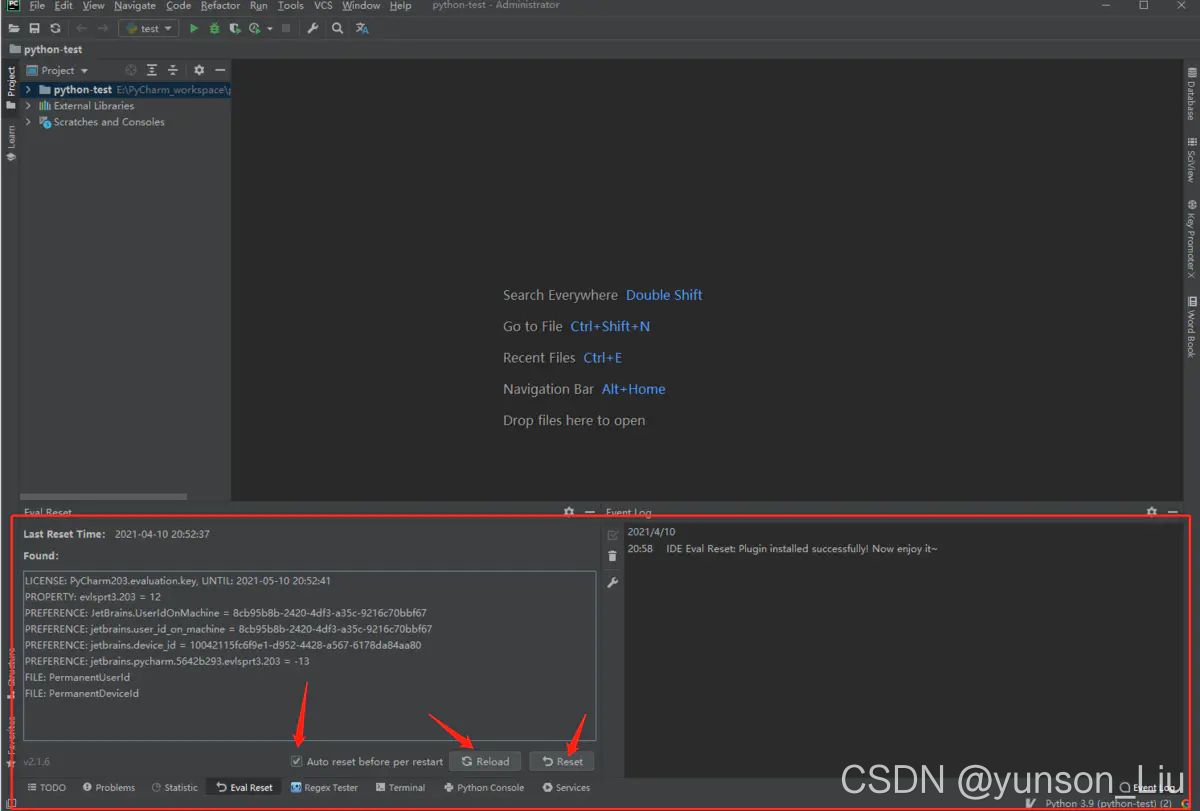Click python-test breadcrumb in navigation bar
Screen dimensions: 1200x811
(x=45, y=49)
